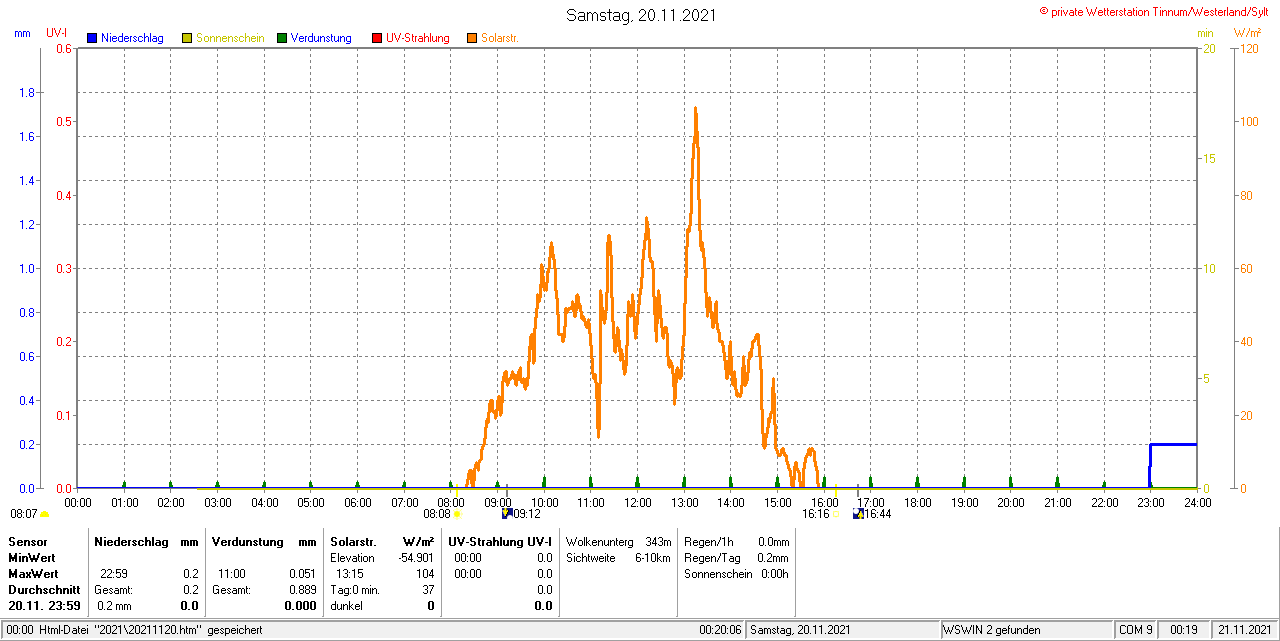Click the Regen/1h value 0.0mm

773,541
